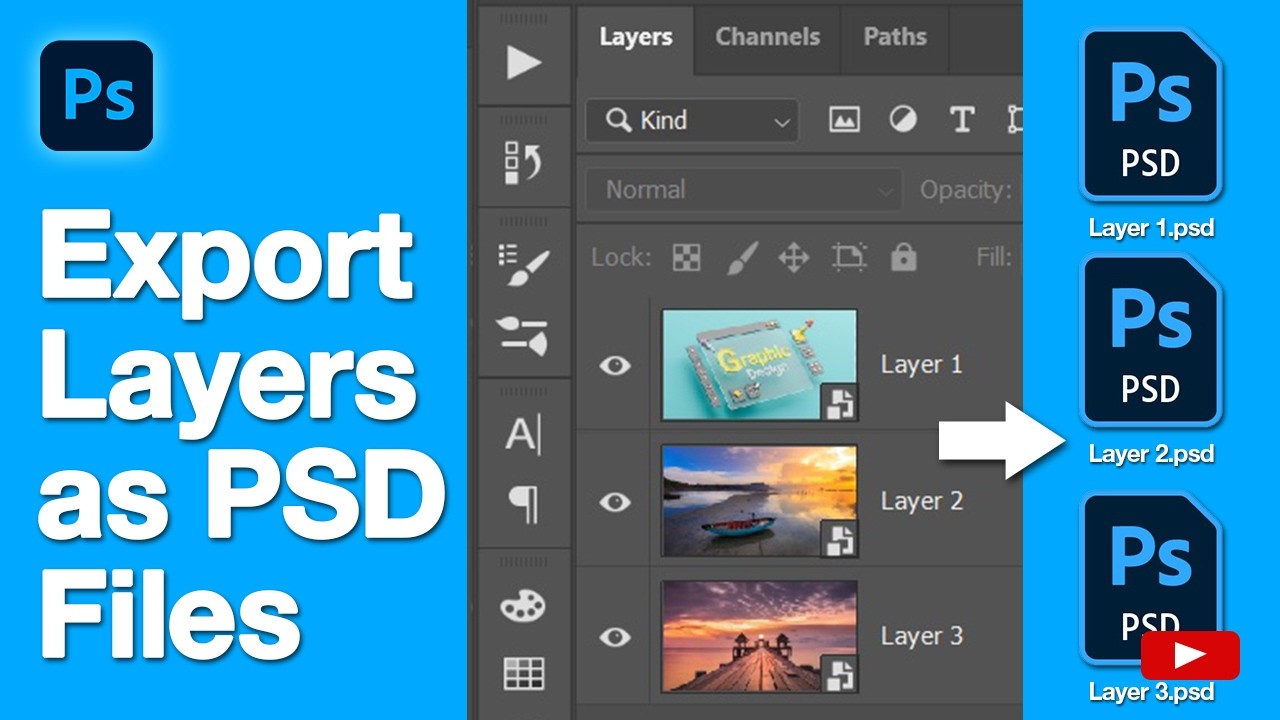Image resolution: width=1280 pixels, height=720 pixels.
Task: Lock transparent pixels icon
Action: [x=686, y=257]
